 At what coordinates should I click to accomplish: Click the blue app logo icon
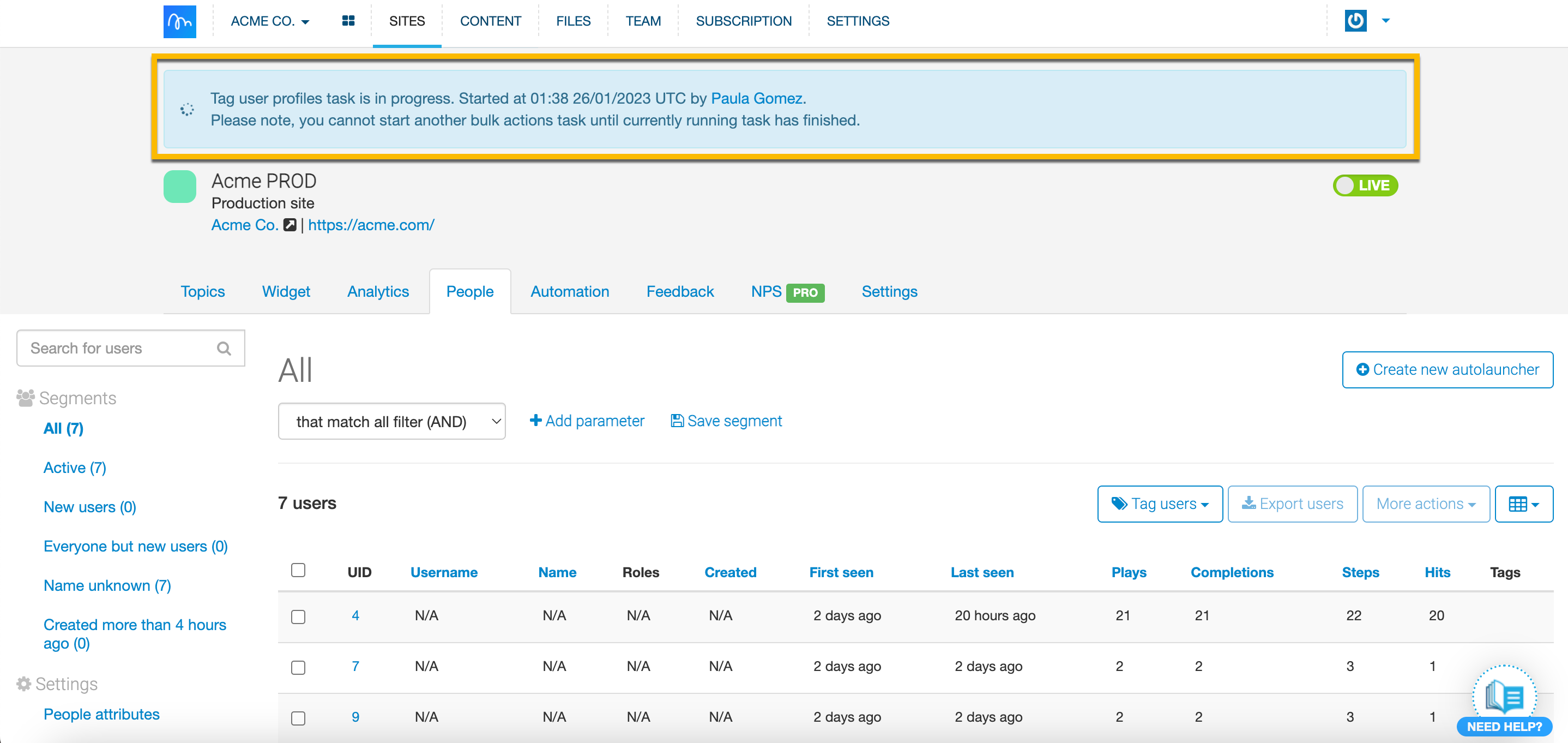tap(179, 21)
